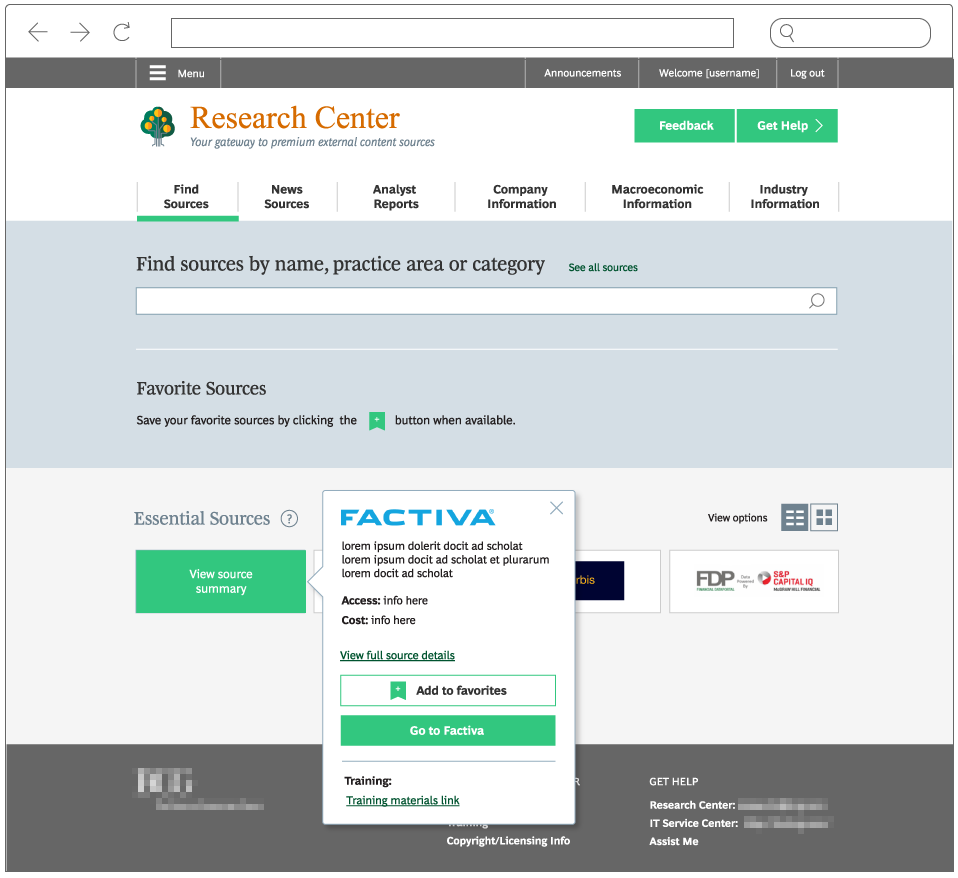
Task: Click the blurred footer company logo
Action: click(x=197, y=789)
